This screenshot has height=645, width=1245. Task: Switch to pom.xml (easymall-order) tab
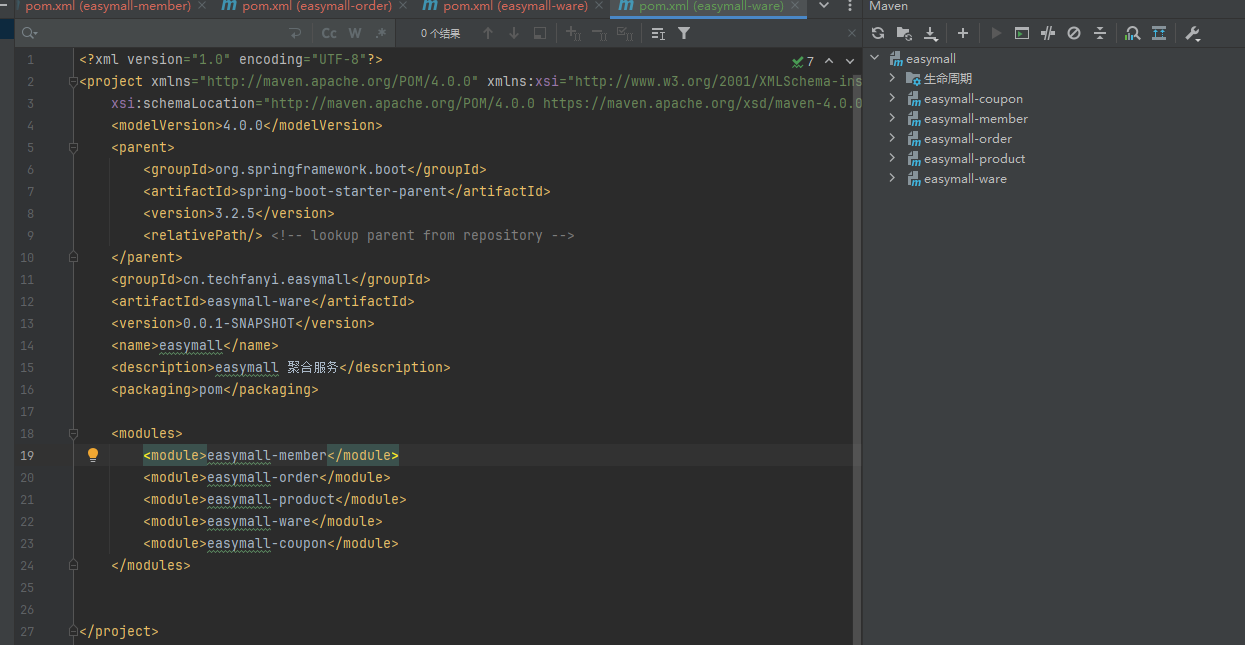click(317, 6)
